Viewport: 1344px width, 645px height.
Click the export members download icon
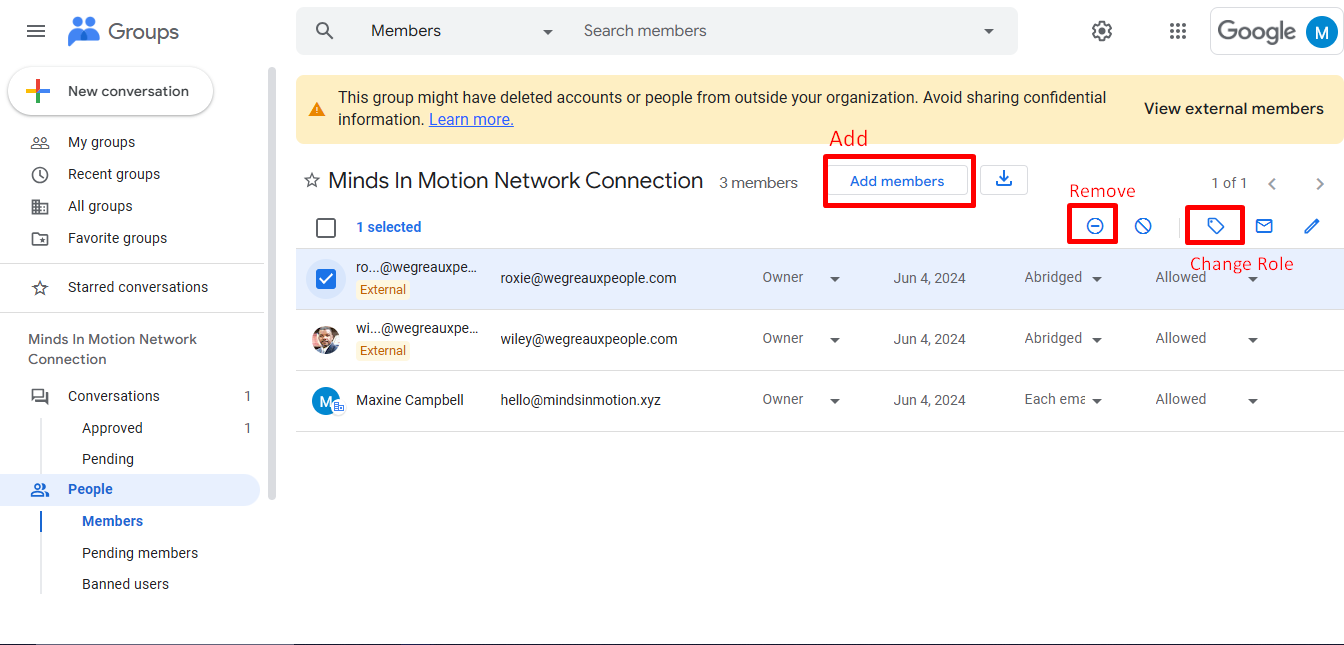1004,180
